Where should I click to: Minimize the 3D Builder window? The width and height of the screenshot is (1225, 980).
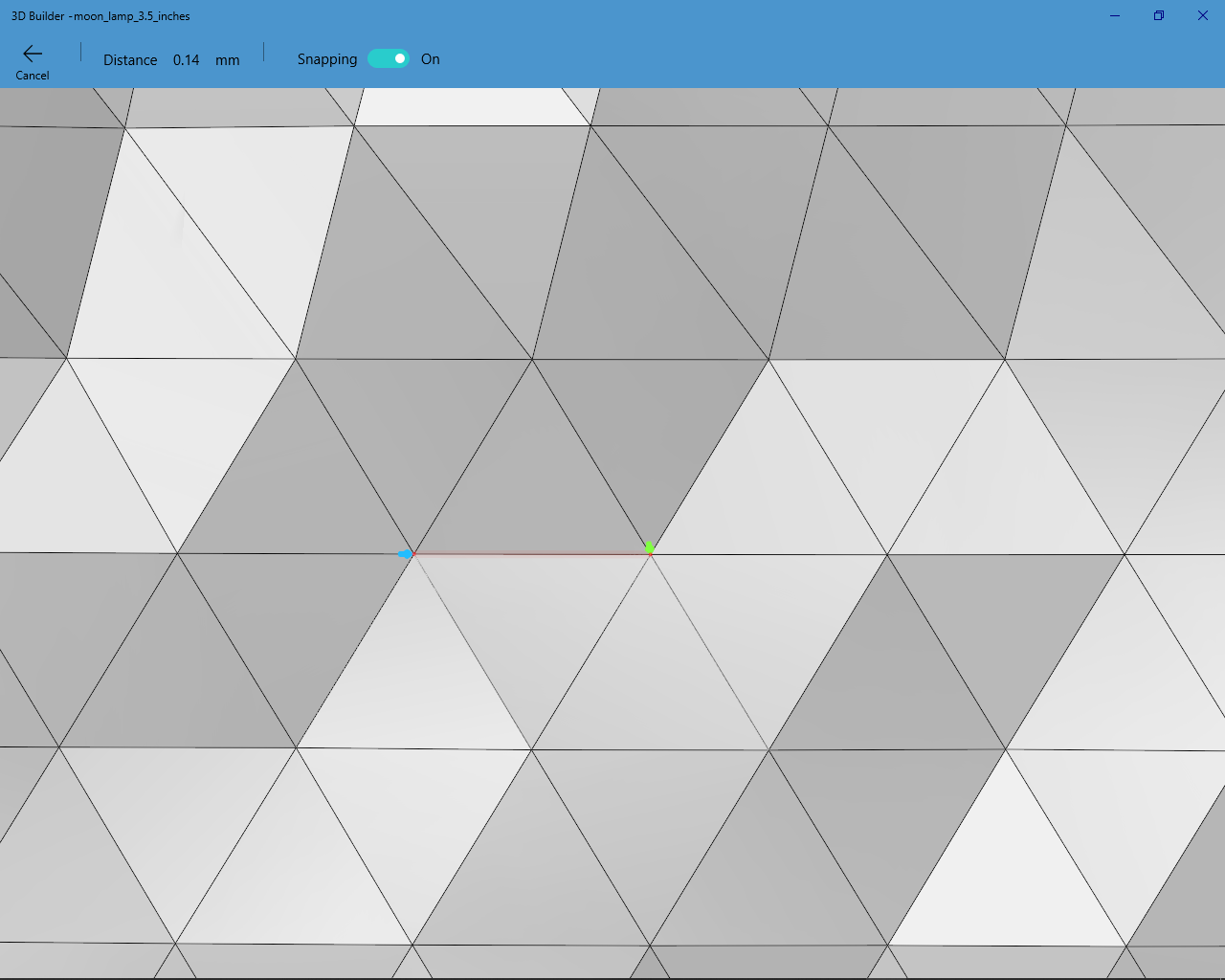click(x=1115, y=15)
